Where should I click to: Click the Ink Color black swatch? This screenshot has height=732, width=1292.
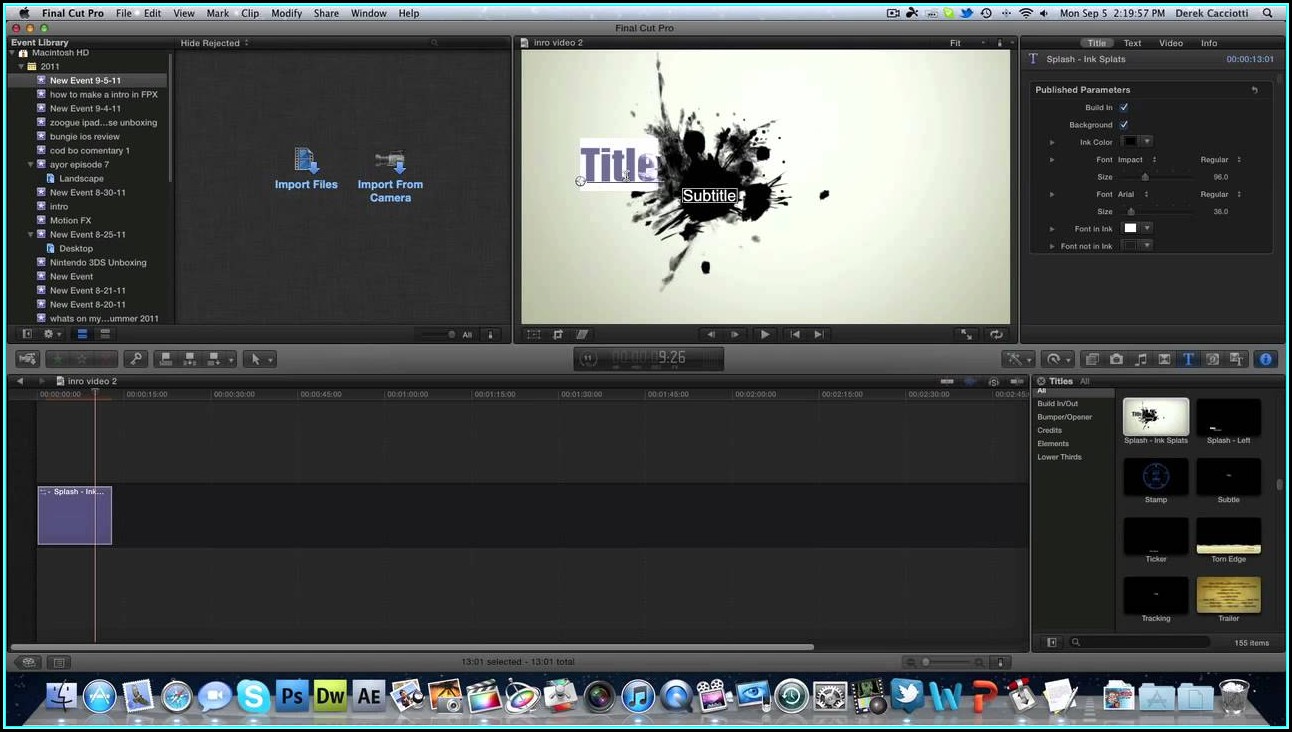click(1130, 142)
